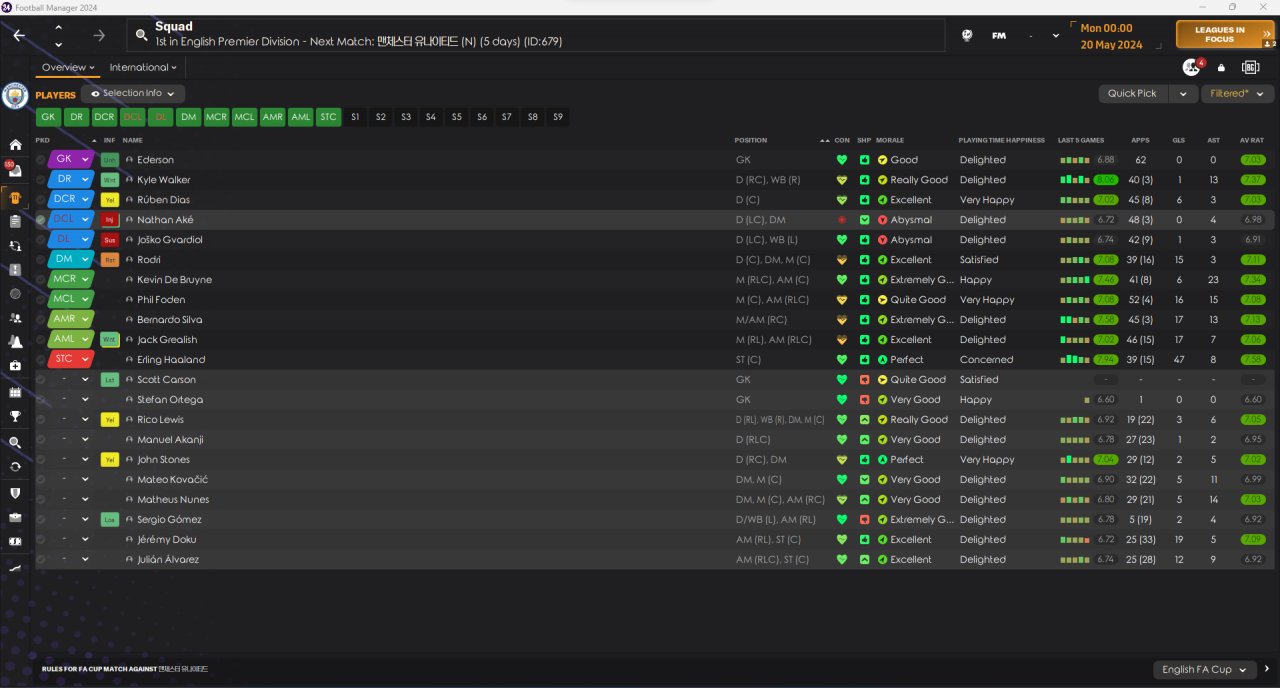Open the Schedule calendar icon in sidebar

15,392
